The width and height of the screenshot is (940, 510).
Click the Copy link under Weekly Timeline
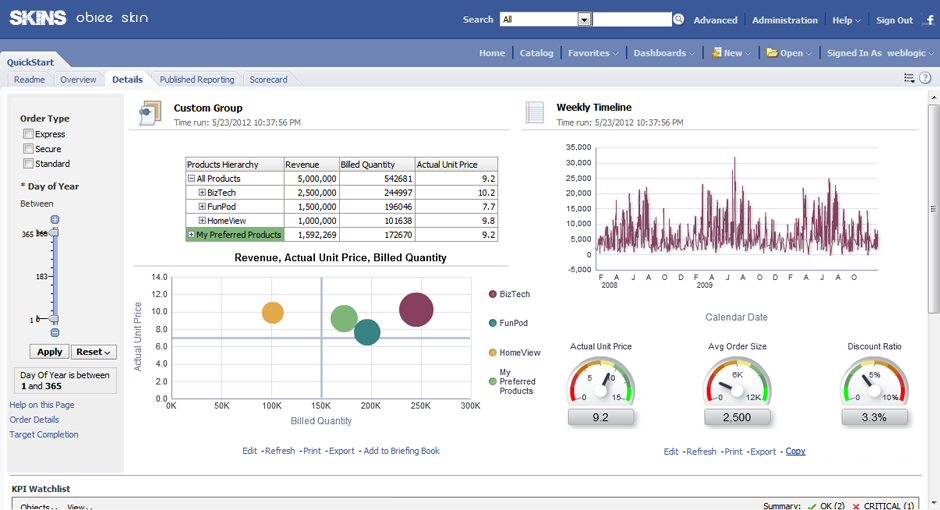[x=796, y=451]
